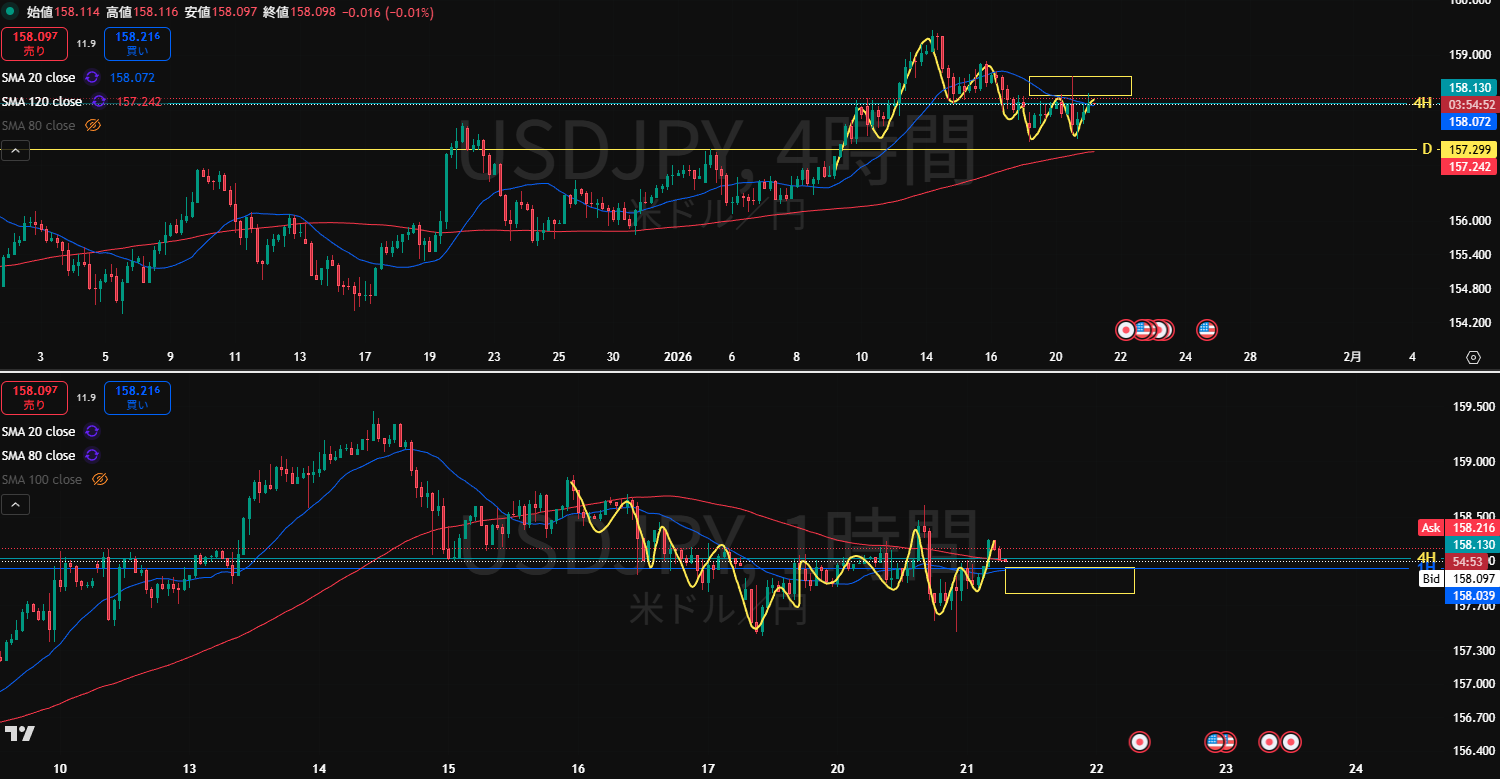This screenshot has width=1500, height=779.
Task: Click the refresh icon beside SMA 20 in 4H chart
Action: tap(92, 77)
